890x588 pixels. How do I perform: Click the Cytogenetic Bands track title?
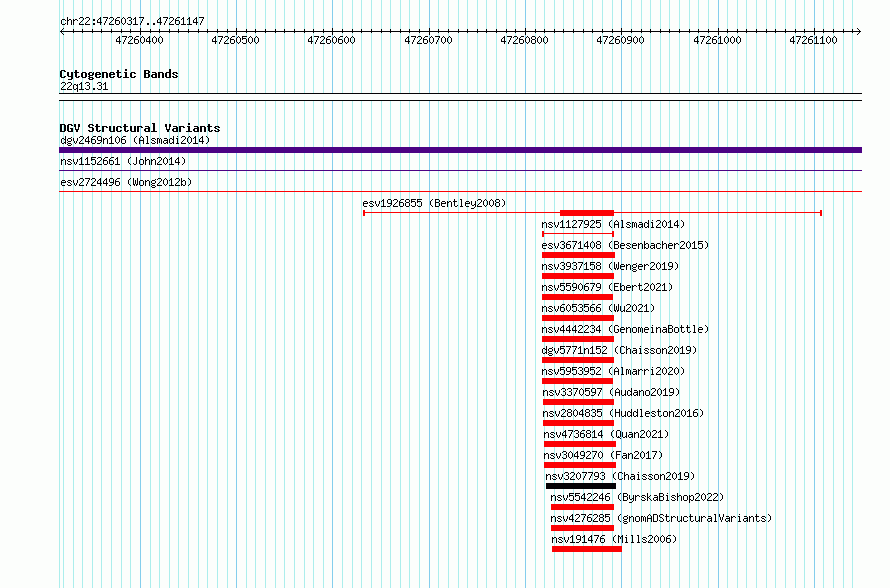[119, 74]
